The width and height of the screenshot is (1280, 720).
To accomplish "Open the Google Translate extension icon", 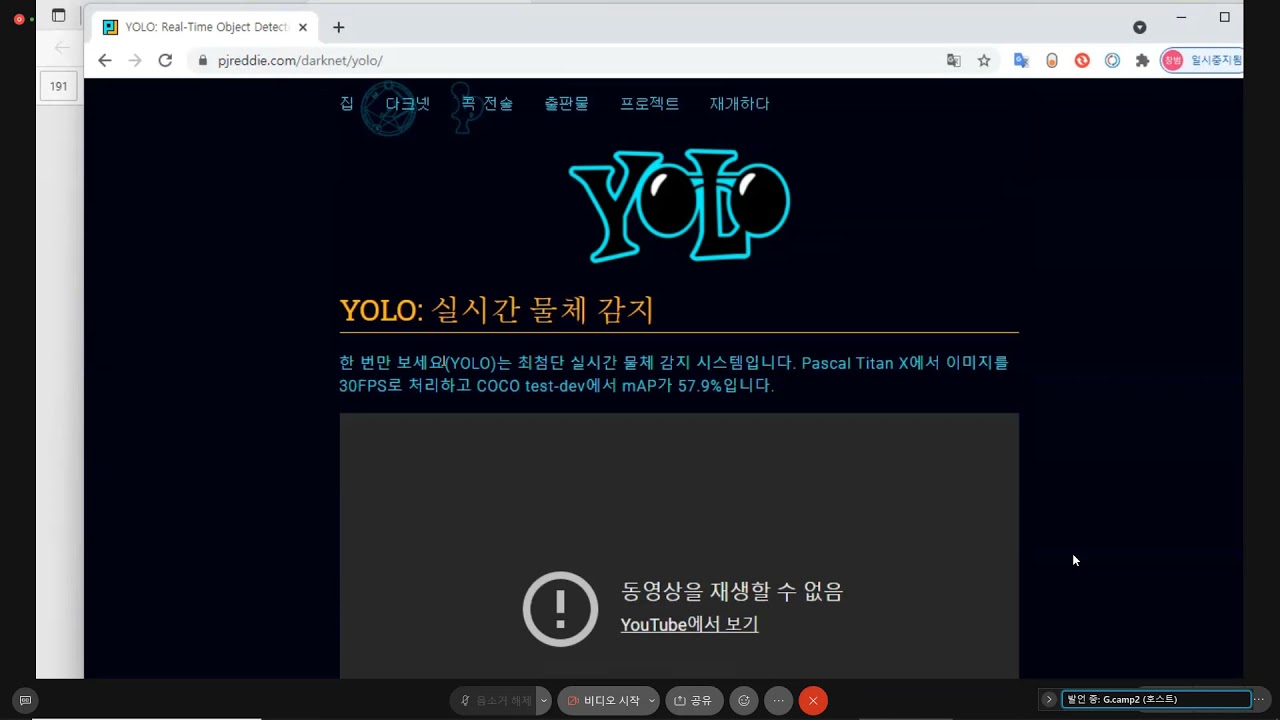I will [1021, 60].
